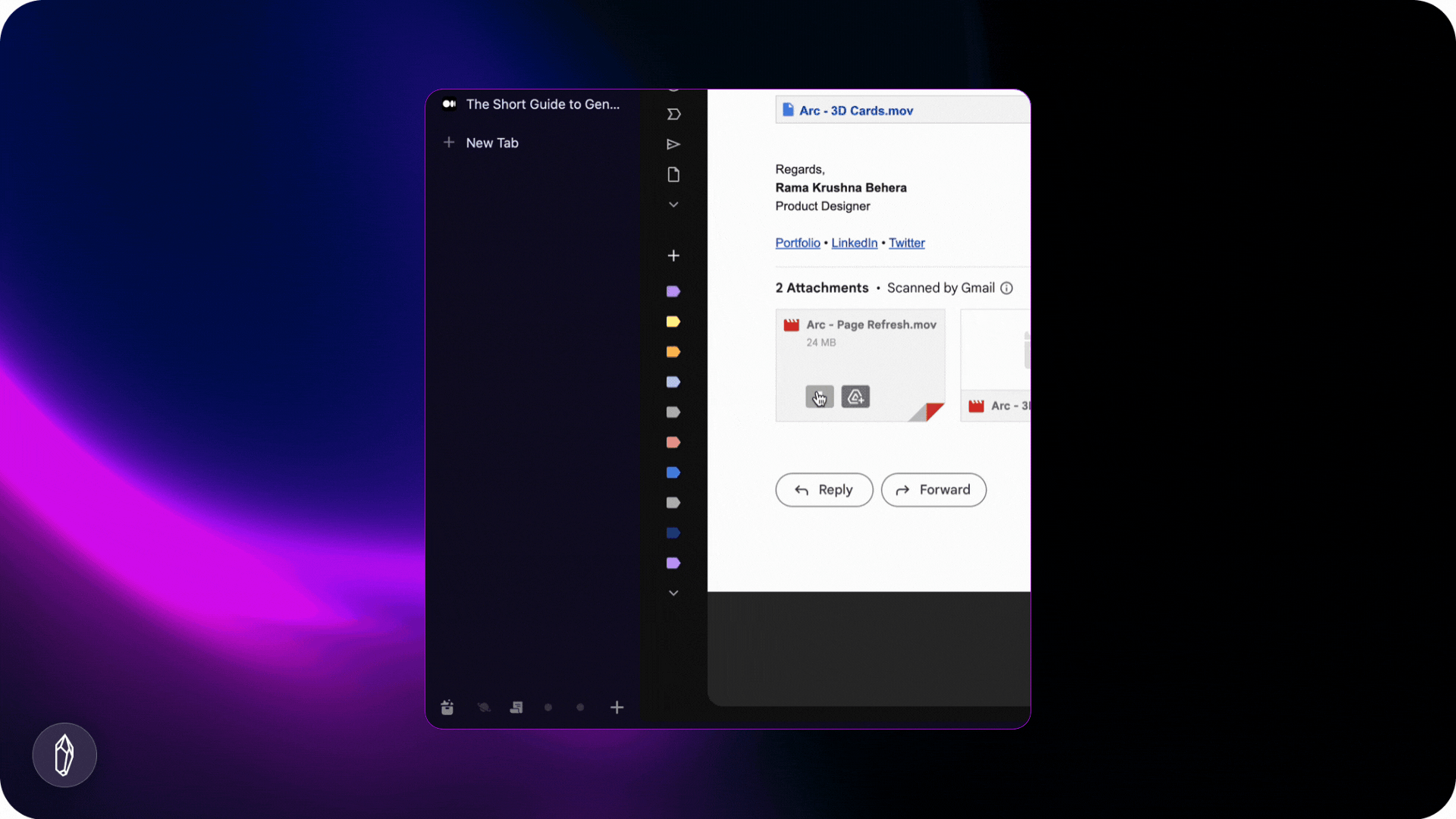This screenshot has height=819, width=1456.
Task: Open the Sent mail arrow icon
Action: pyautogui.click(x=673, y=144)
